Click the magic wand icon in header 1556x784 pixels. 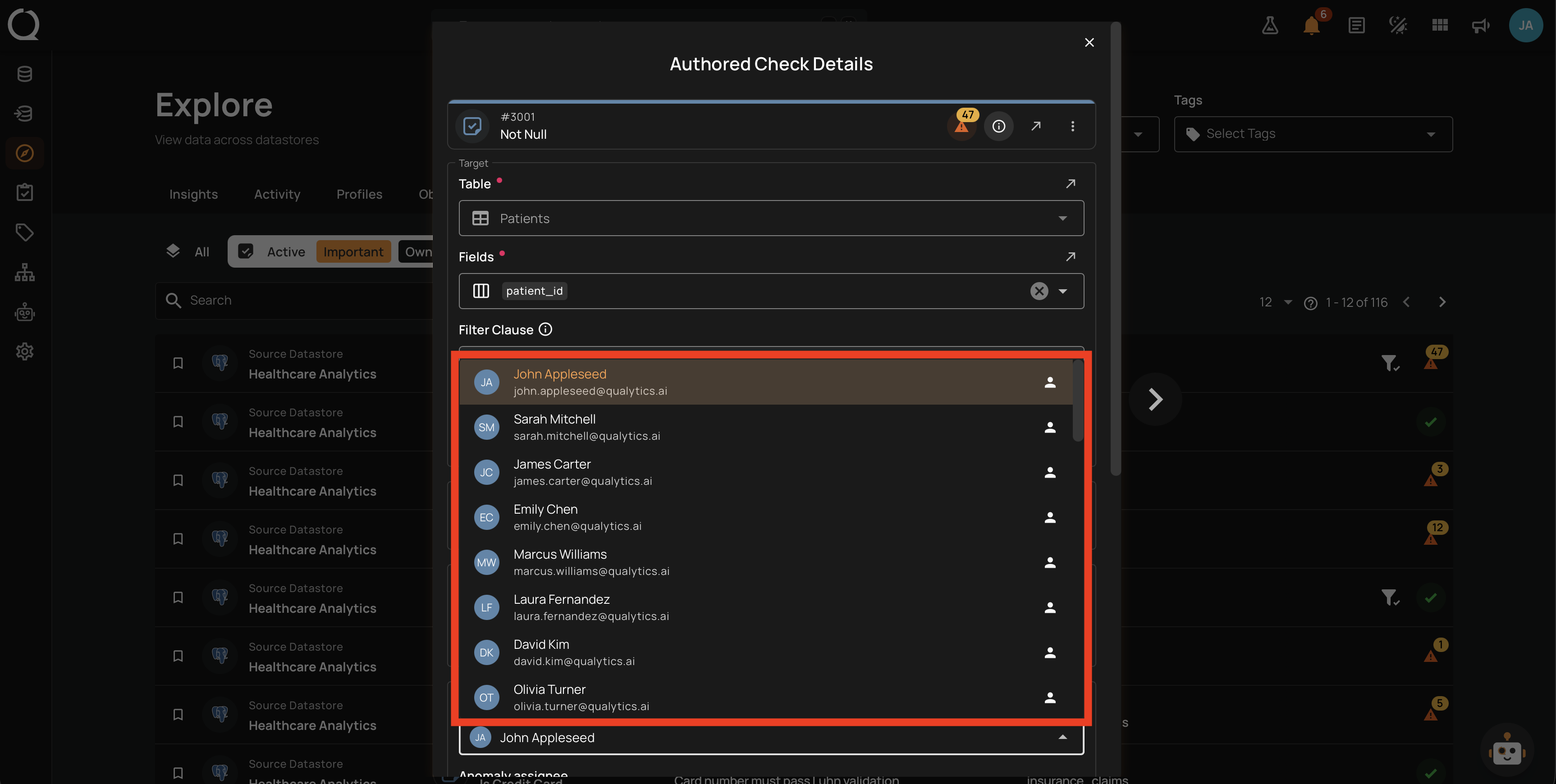pyautogui.click(x=1398, y=25)
